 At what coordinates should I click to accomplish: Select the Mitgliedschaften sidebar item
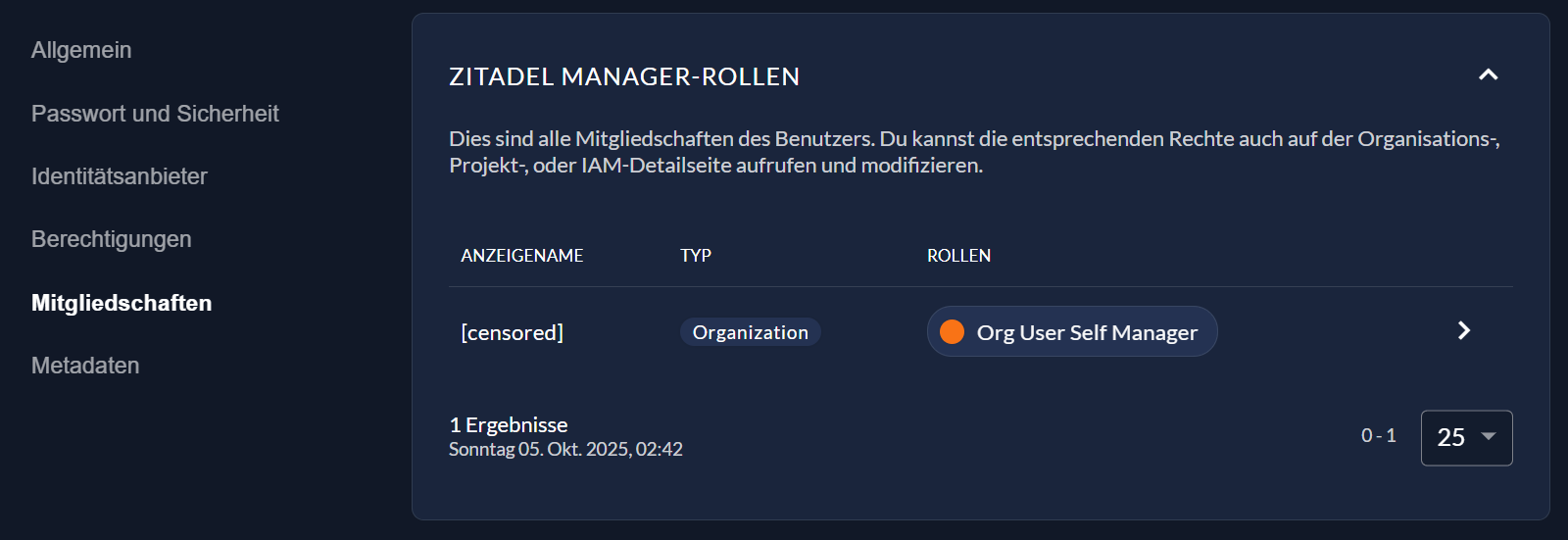[x=122, y=303]
